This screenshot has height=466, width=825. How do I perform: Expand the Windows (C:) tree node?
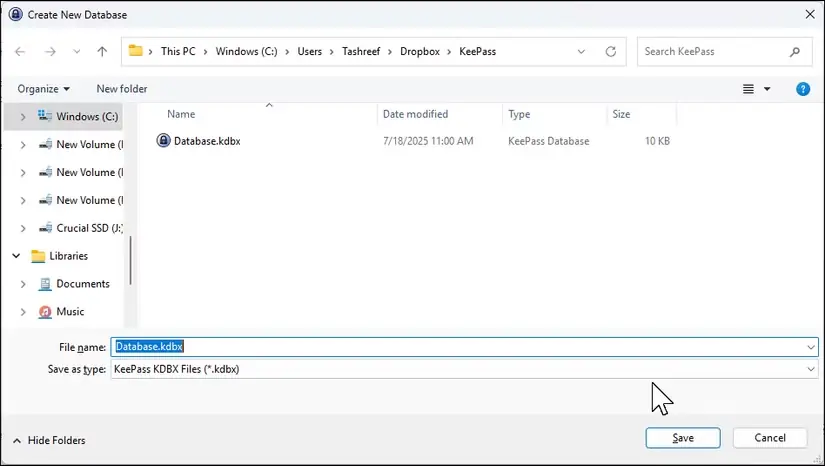[23, 117]
